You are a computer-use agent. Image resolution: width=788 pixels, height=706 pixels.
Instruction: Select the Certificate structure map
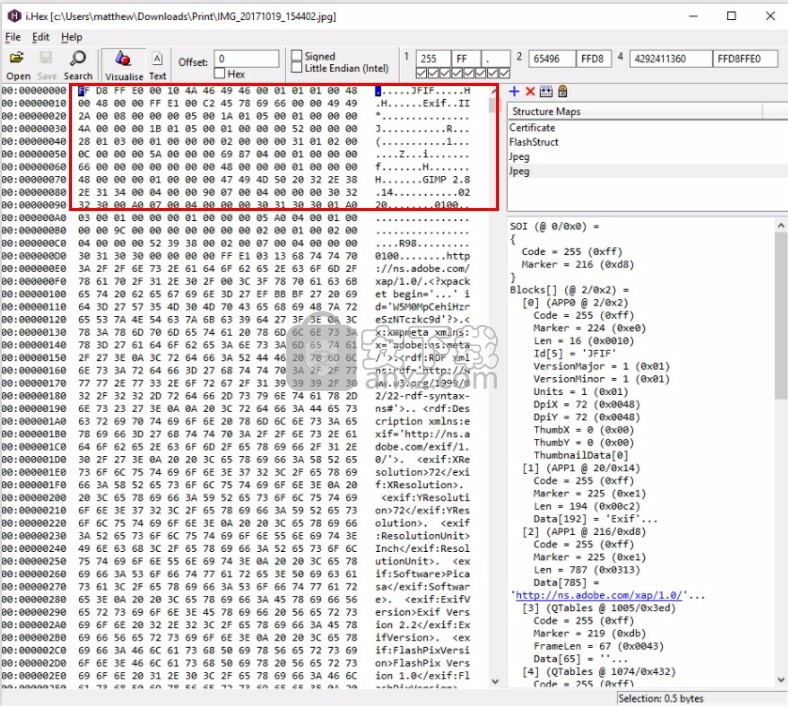532,128
